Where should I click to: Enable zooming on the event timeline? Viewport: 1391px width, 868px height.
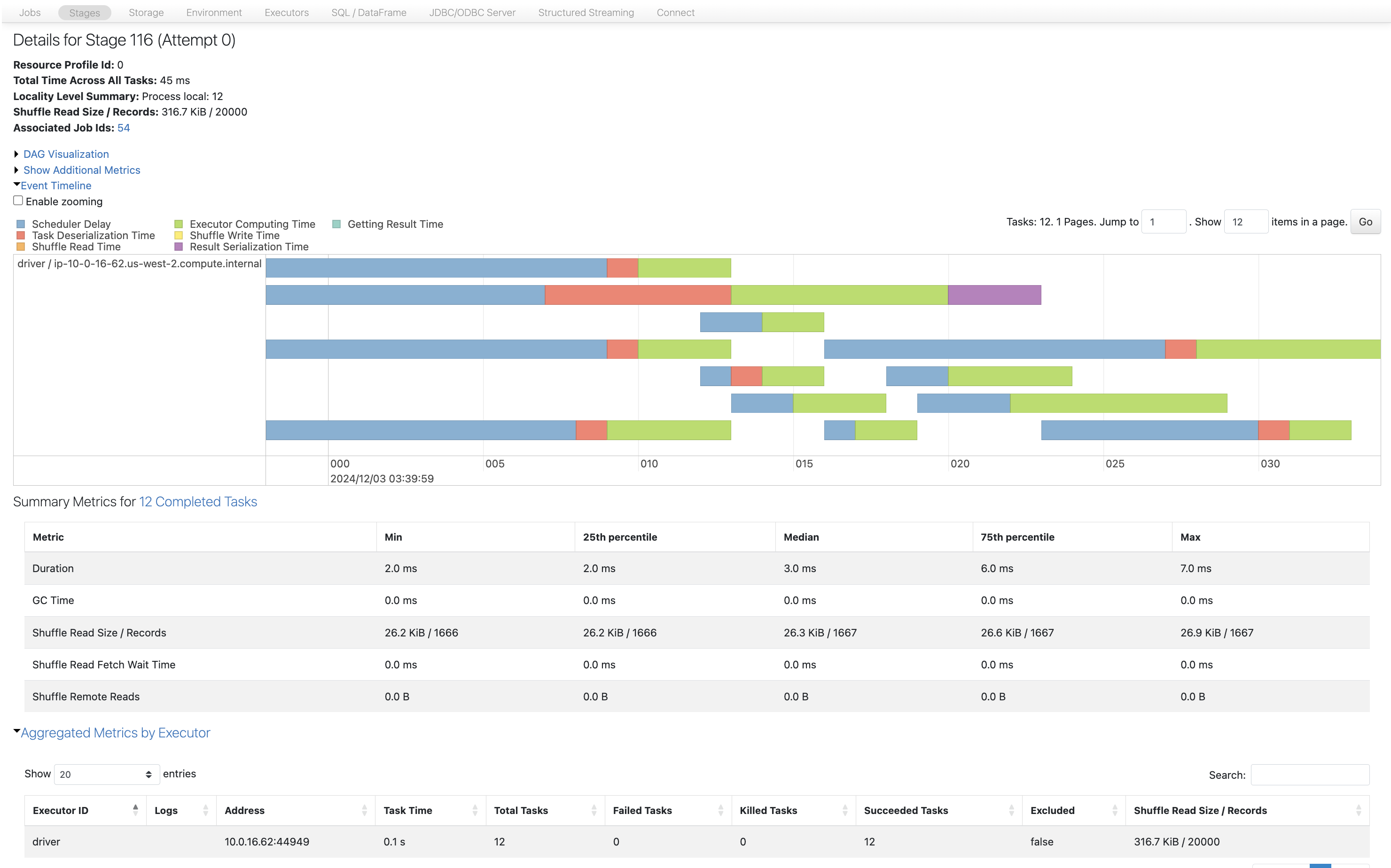[18, 200]
